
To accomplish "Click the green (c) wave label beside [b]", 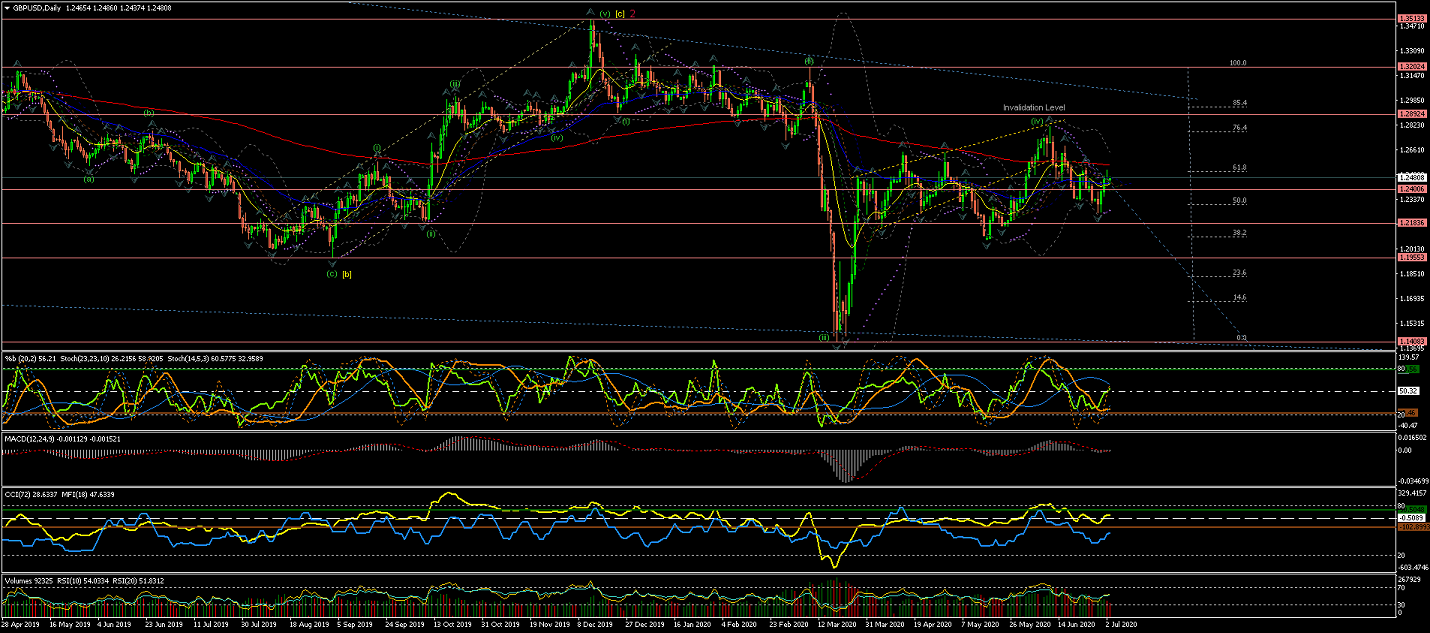I will pyautogui.click(x=331, y=273).
